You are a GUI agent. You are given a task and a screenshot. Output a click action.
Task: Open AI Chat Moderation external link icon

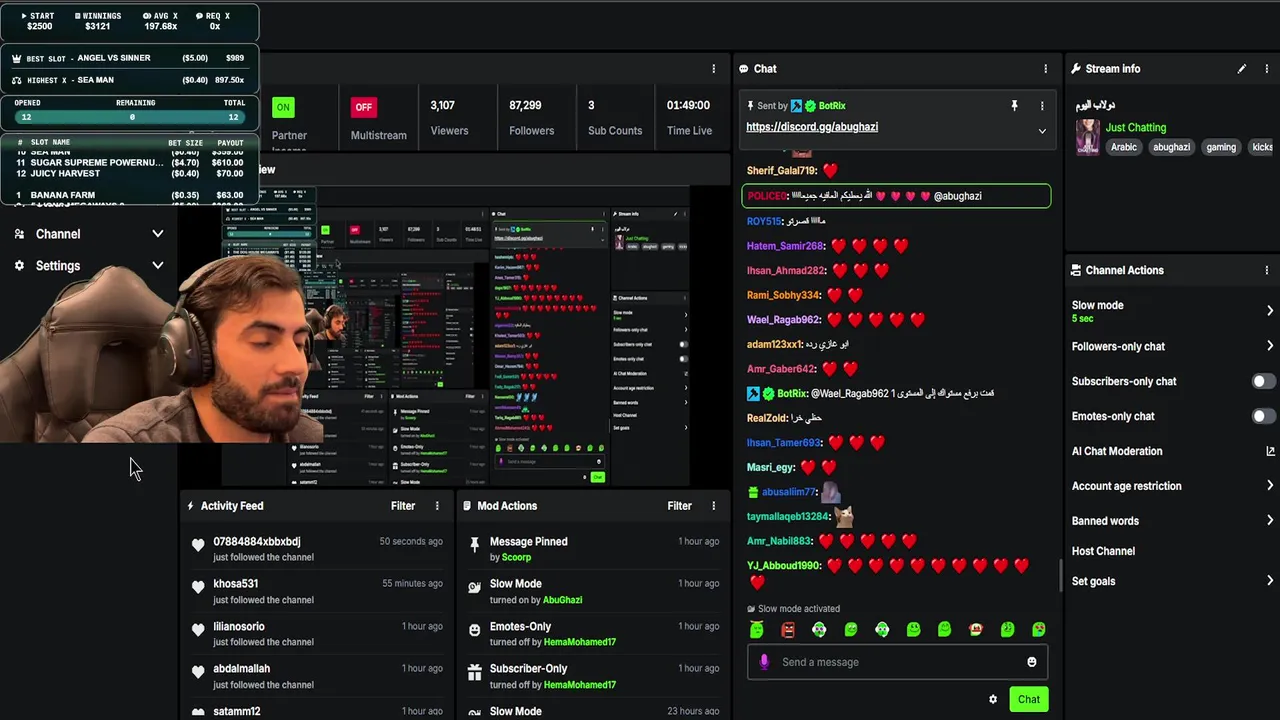coord(1270,451)
